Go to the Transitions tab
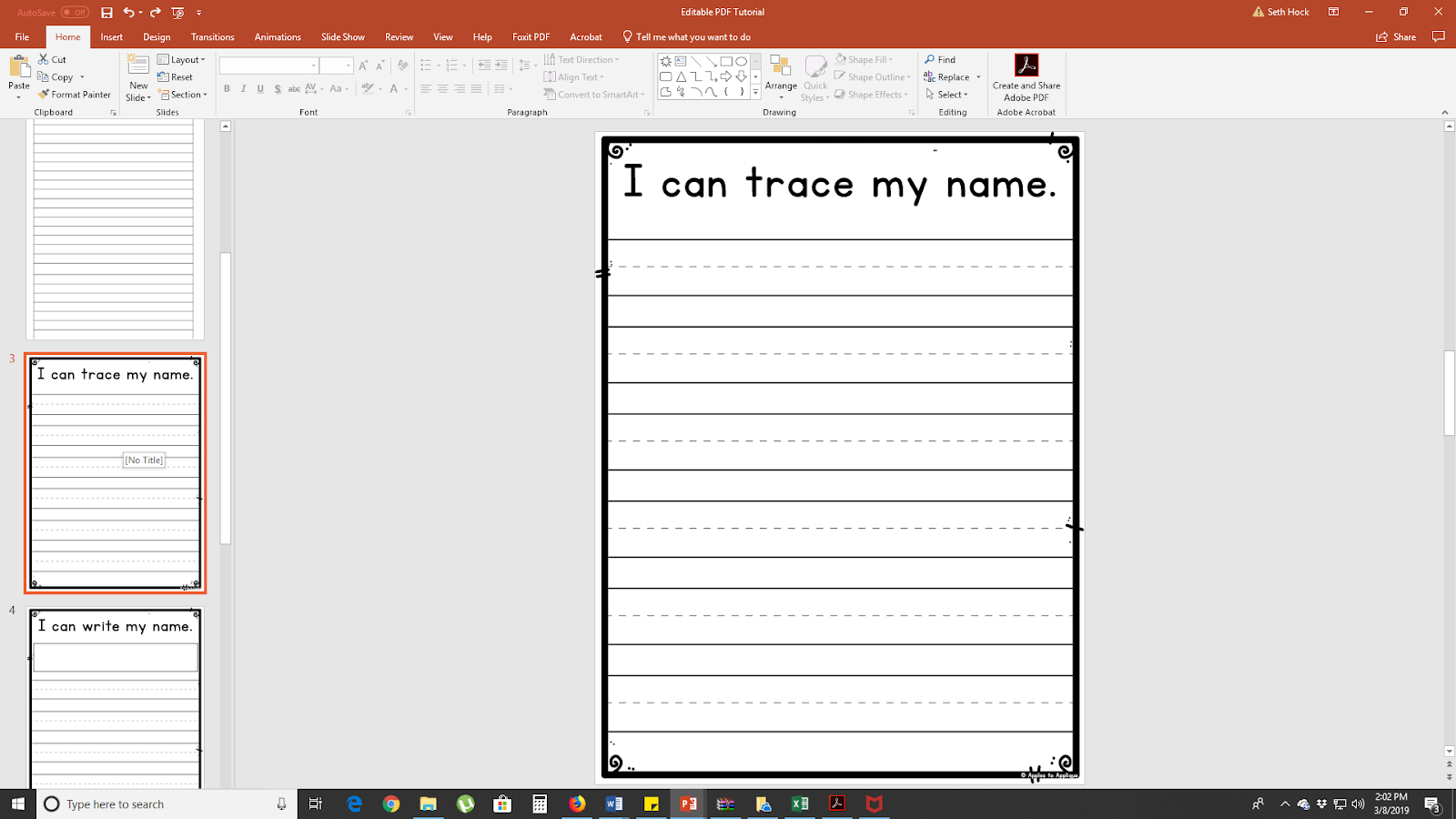The height and width of the screenshot is (819, 1456). 213,37
